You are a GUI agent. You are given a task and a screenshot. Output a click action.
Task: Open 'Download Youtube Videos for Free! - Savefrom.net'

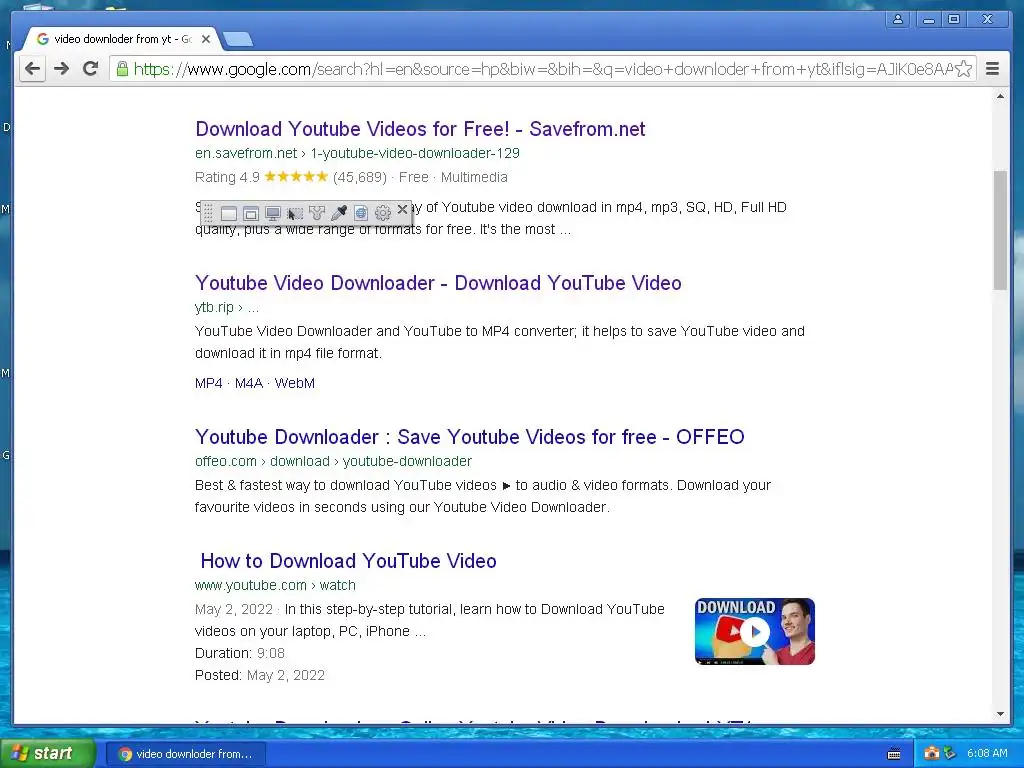click(x=420, y=129)
